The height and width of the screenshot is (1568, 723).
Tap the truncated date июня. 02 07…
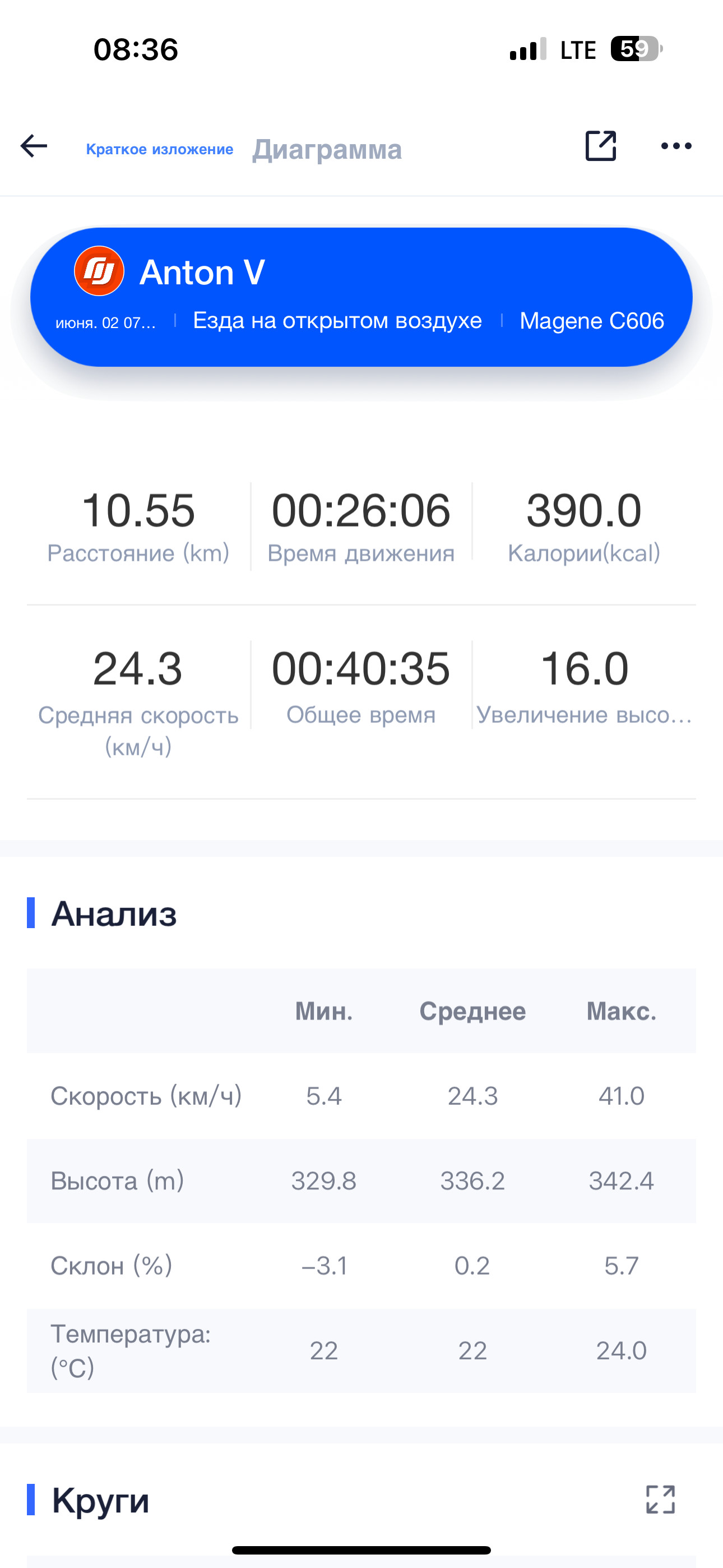click(106, 322)
